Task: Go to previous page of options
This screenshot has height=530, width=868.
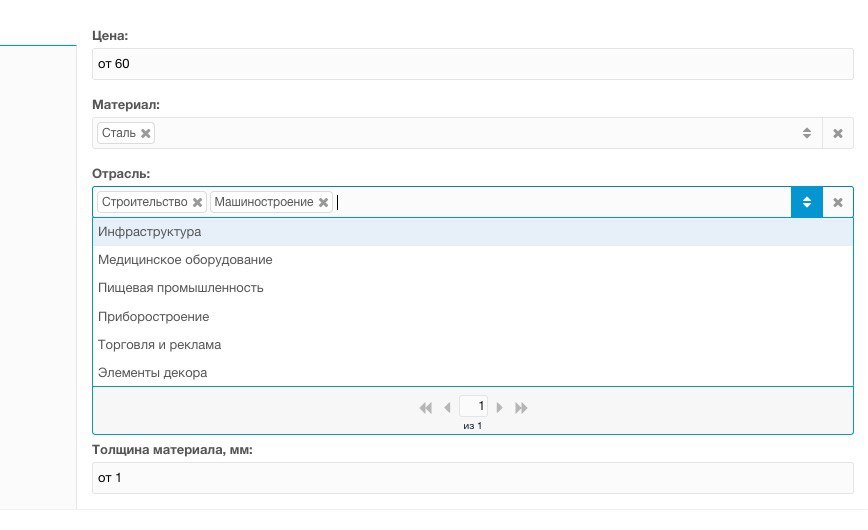Action: (447, 408)
